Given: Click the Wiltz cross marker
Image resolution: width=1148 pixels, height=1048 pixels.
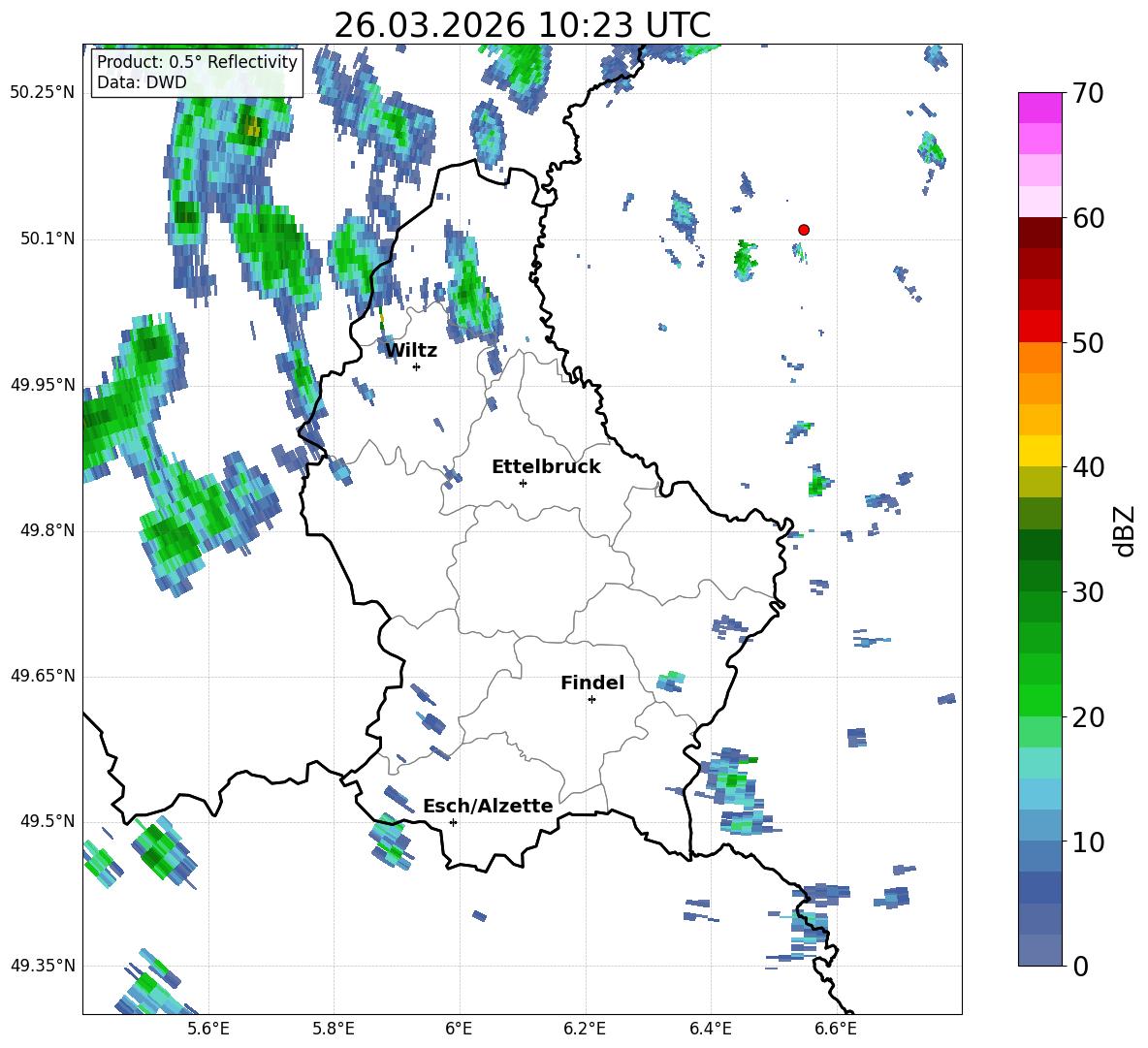Looking at the screenshot, I should (417, 366).
